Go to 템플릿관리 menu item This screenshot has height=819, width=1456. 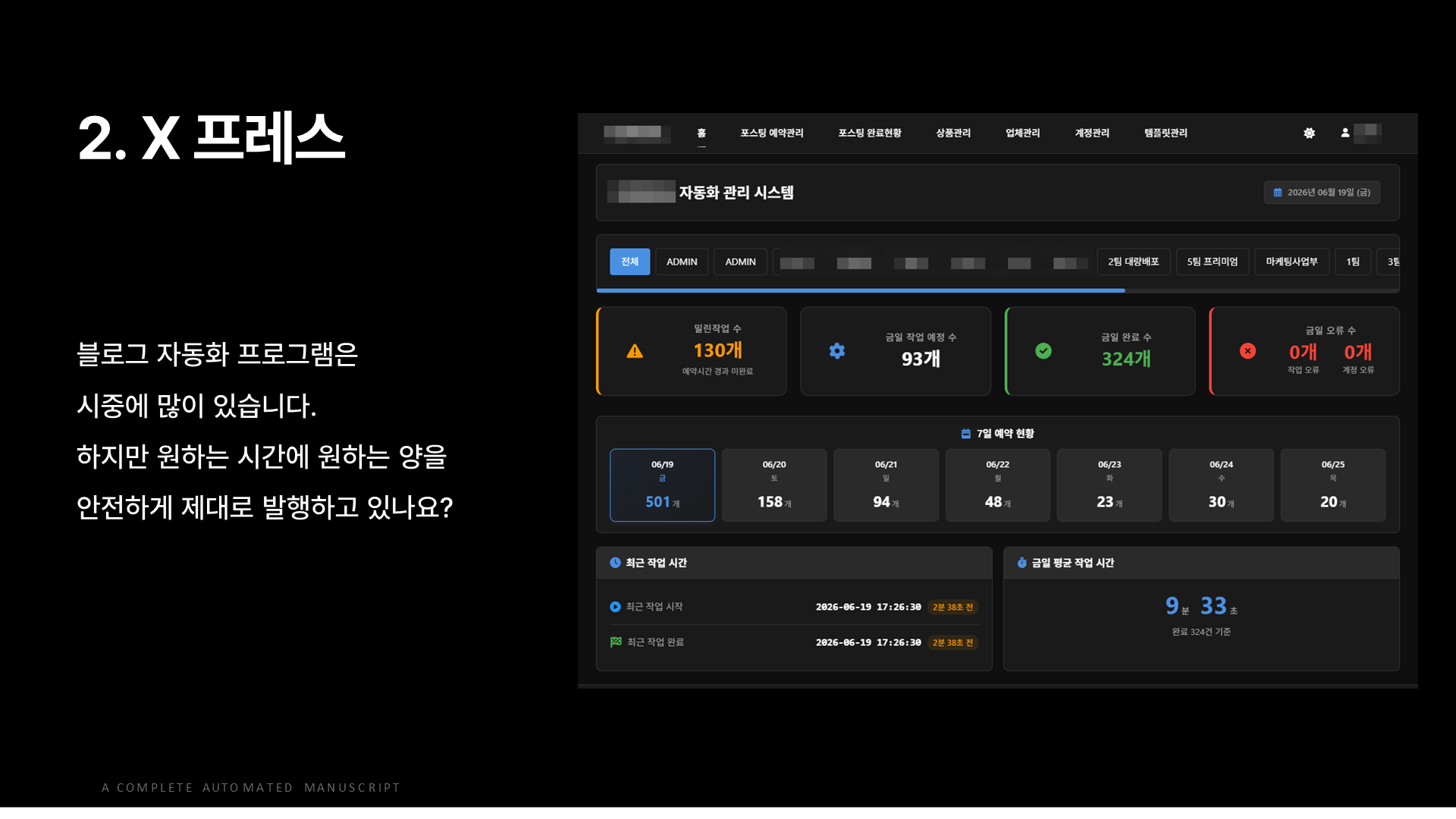tap(1166, 133)
